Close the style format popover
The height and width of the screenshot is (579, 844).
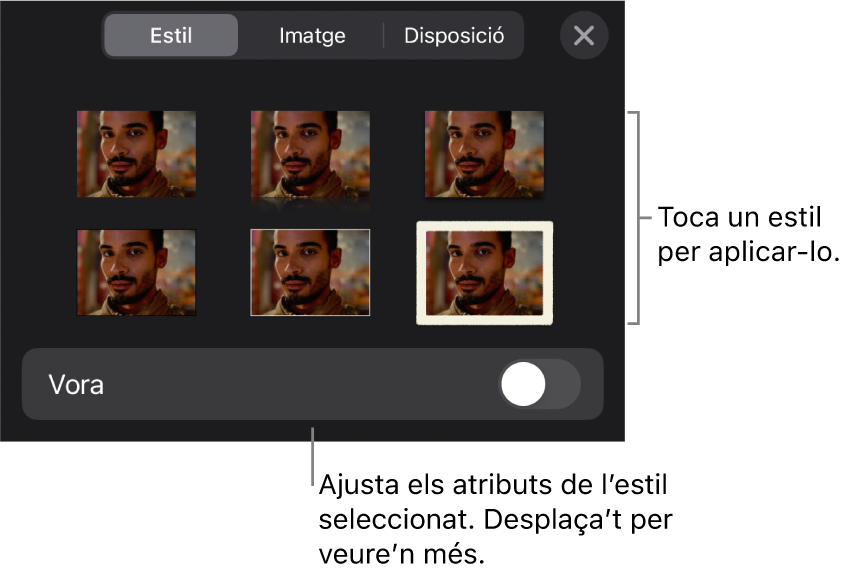(584, 35)
